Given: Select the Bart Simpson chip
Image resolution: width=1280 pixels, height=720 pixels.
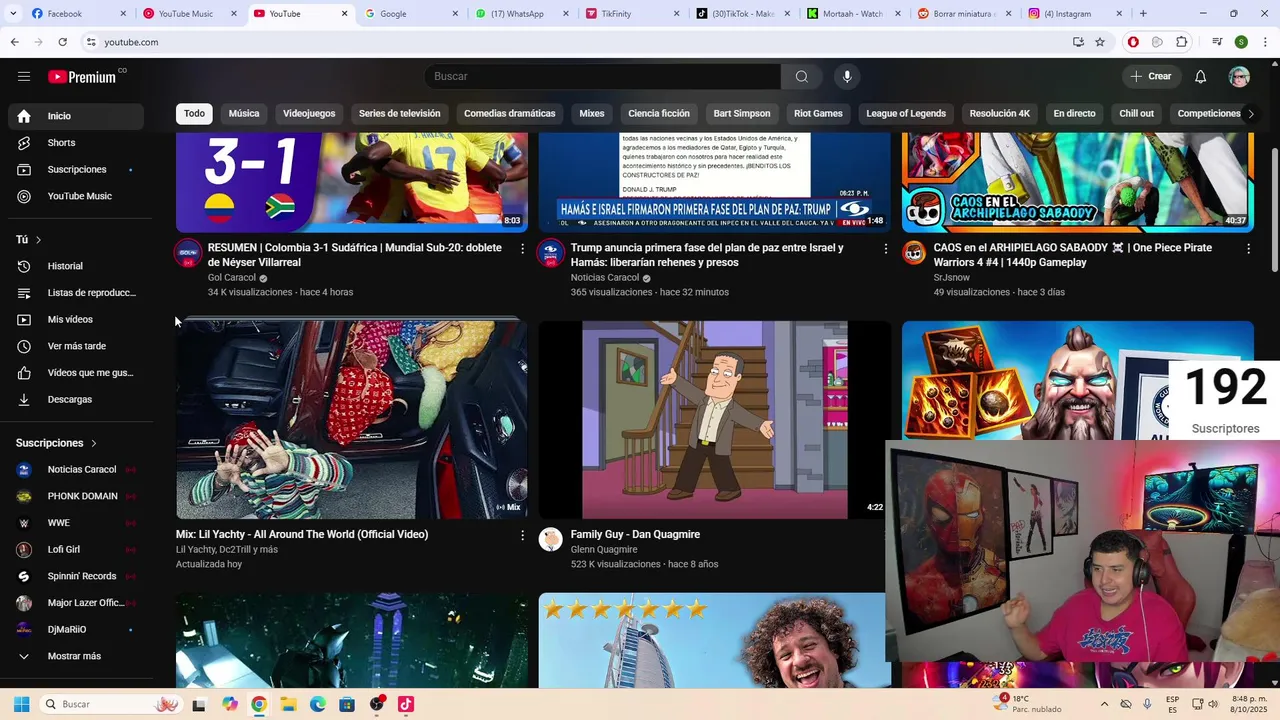Looking at the screenshot, I should [742, 114].
